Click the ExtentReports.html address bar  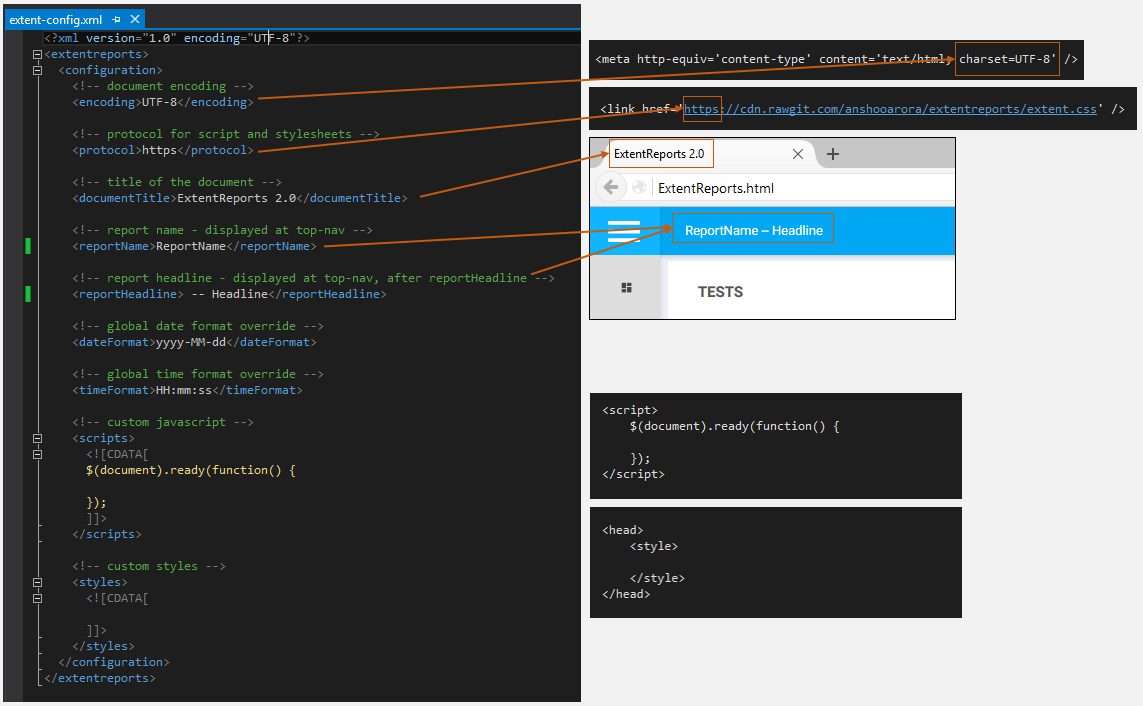[800, 188]
